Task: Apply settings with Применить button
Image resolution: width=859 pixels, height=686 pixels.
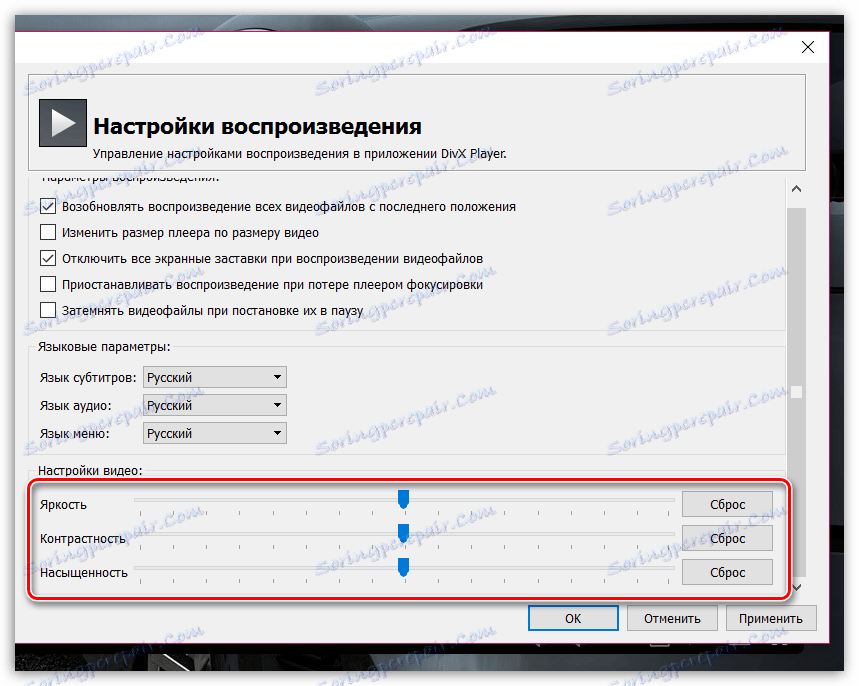Action: tap(771, 617)
